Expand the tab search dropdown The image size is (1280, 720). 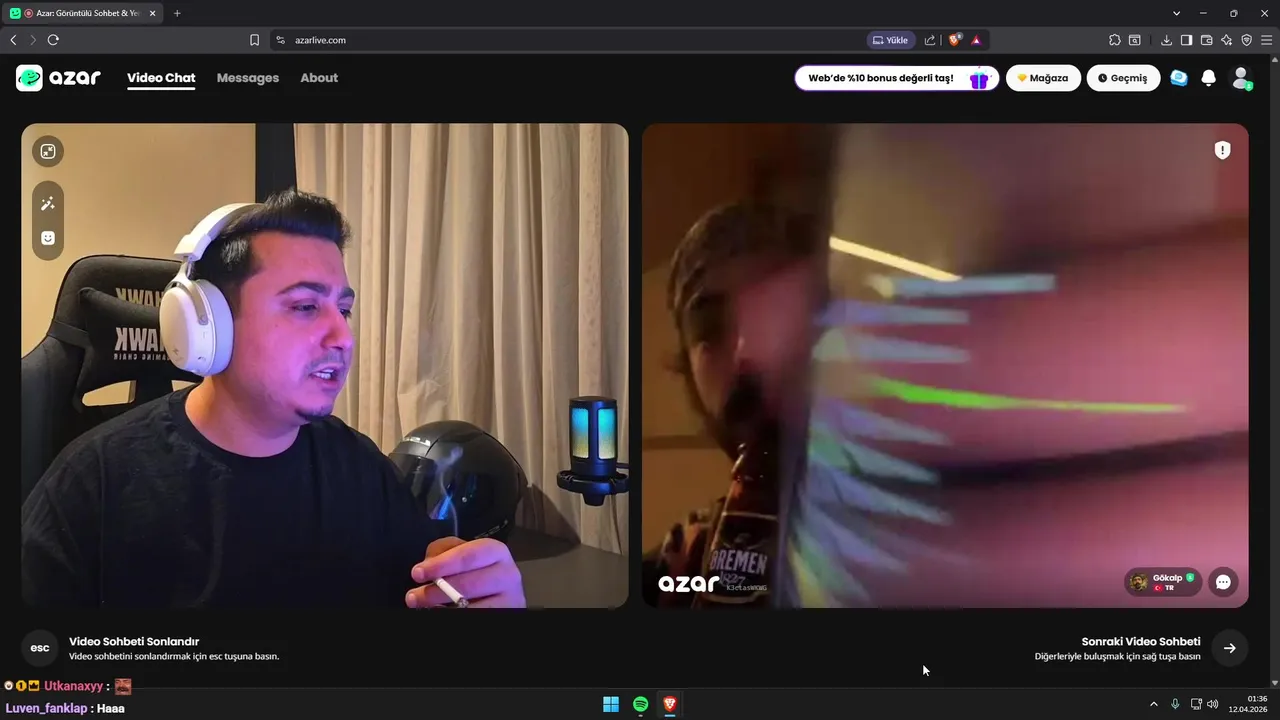(x=1175, y=13)
